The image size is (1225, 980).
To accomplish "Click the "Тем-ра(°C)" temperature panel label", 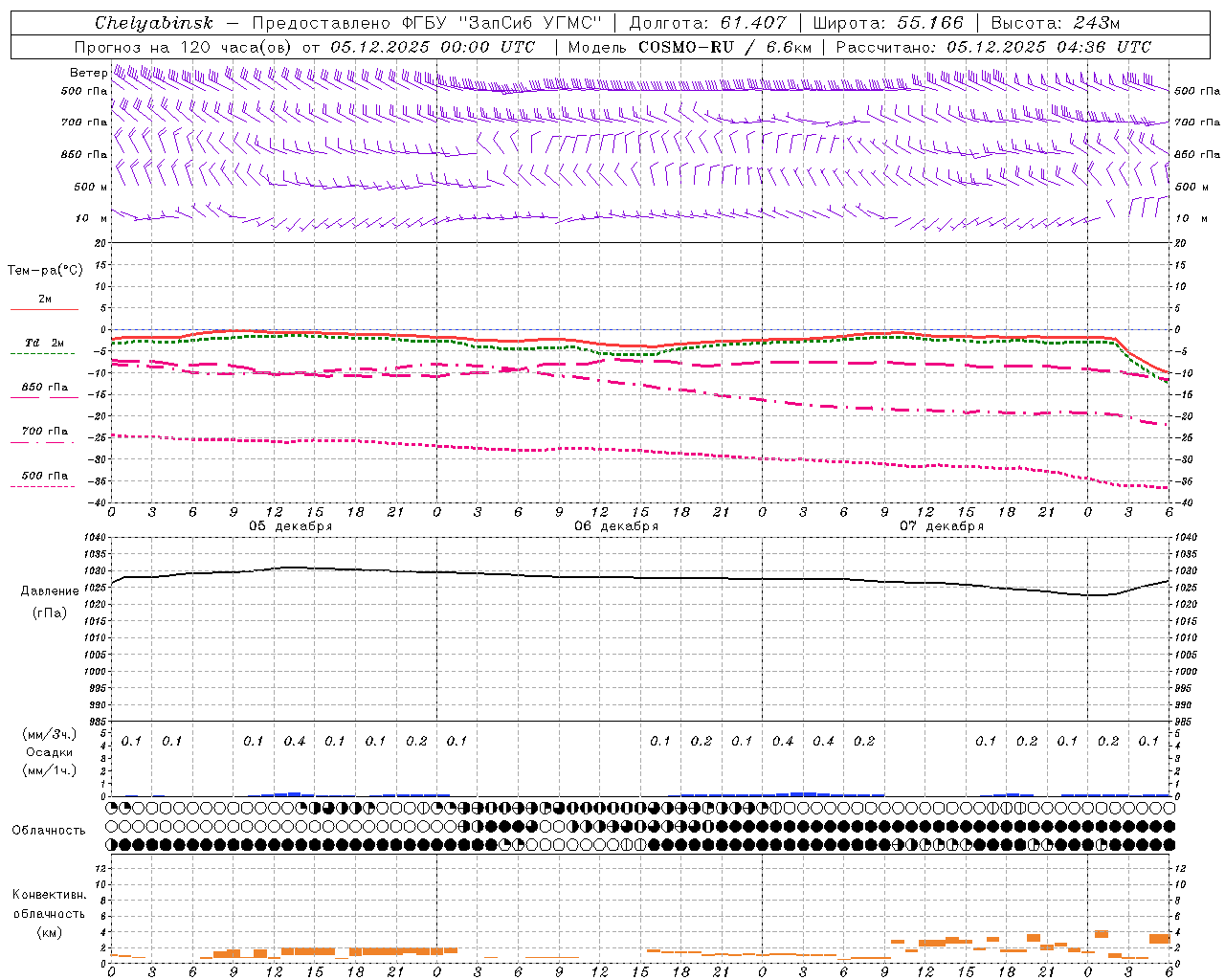I will [x=45, y=271].
